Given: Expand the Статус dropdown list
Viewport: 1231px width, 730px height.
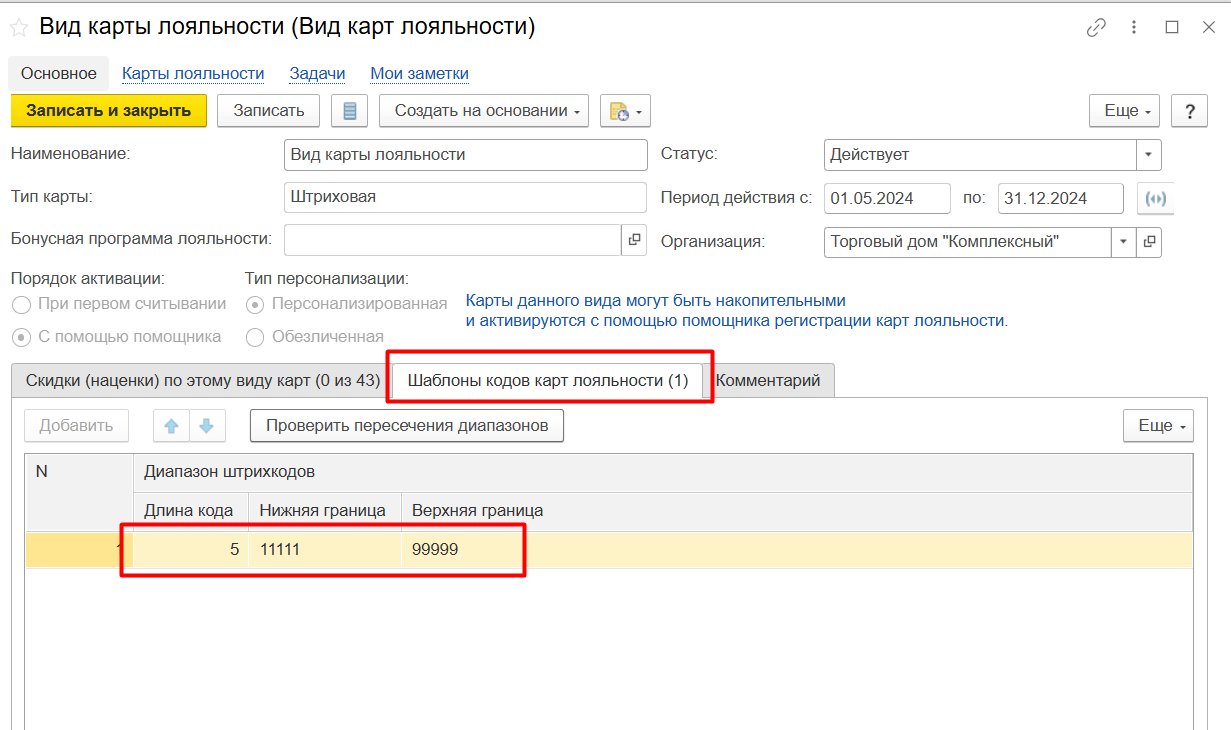Looking at the screenshot, I should (1149, 155).
